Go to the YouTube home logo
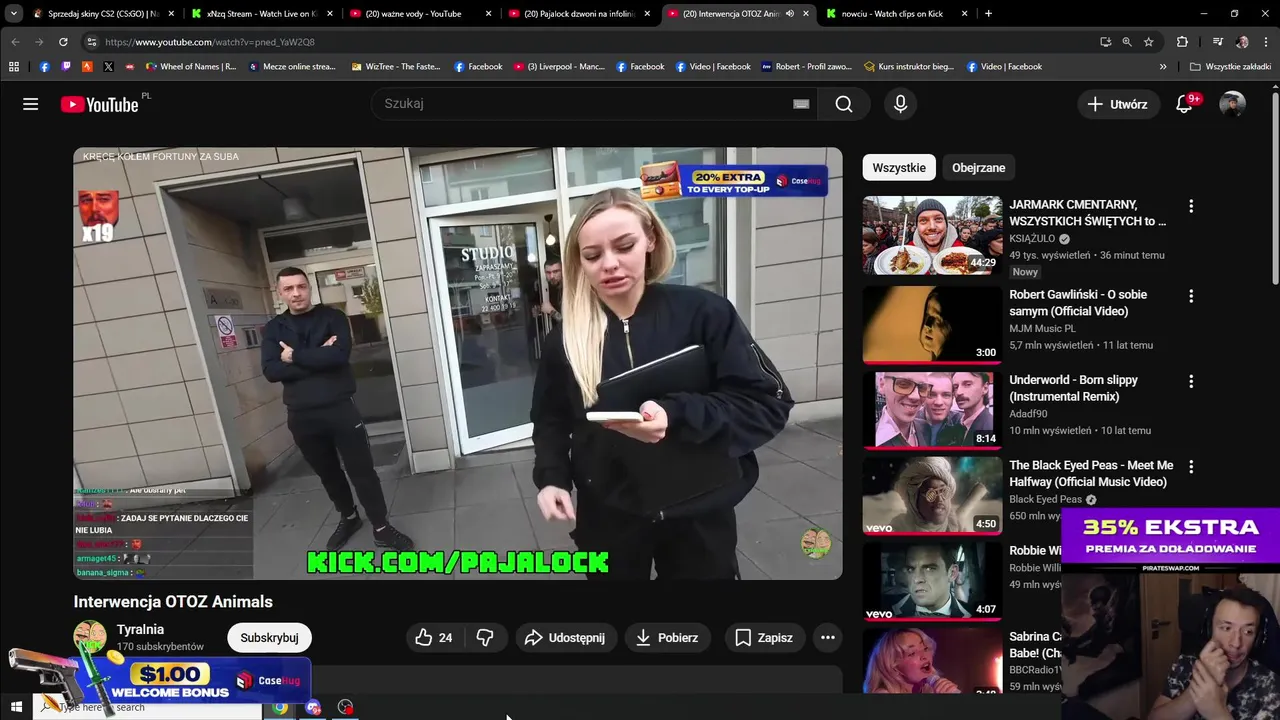The image size is (1280, 720). pos(99,104)
